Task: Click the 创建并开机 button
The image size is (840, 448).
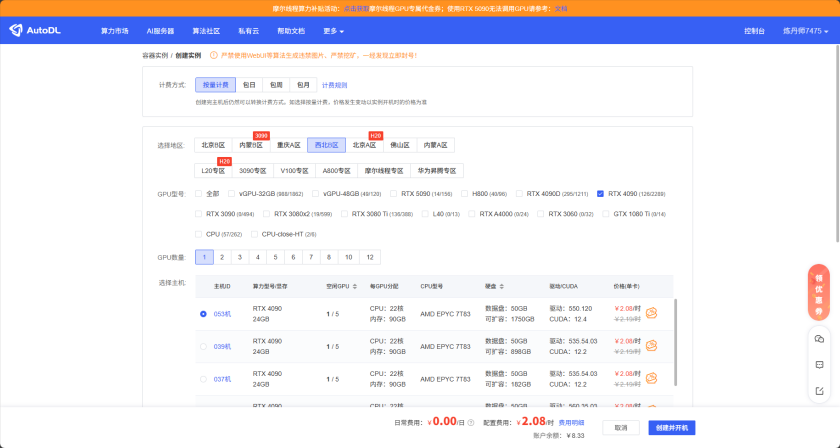Action: tap(672, 428)
